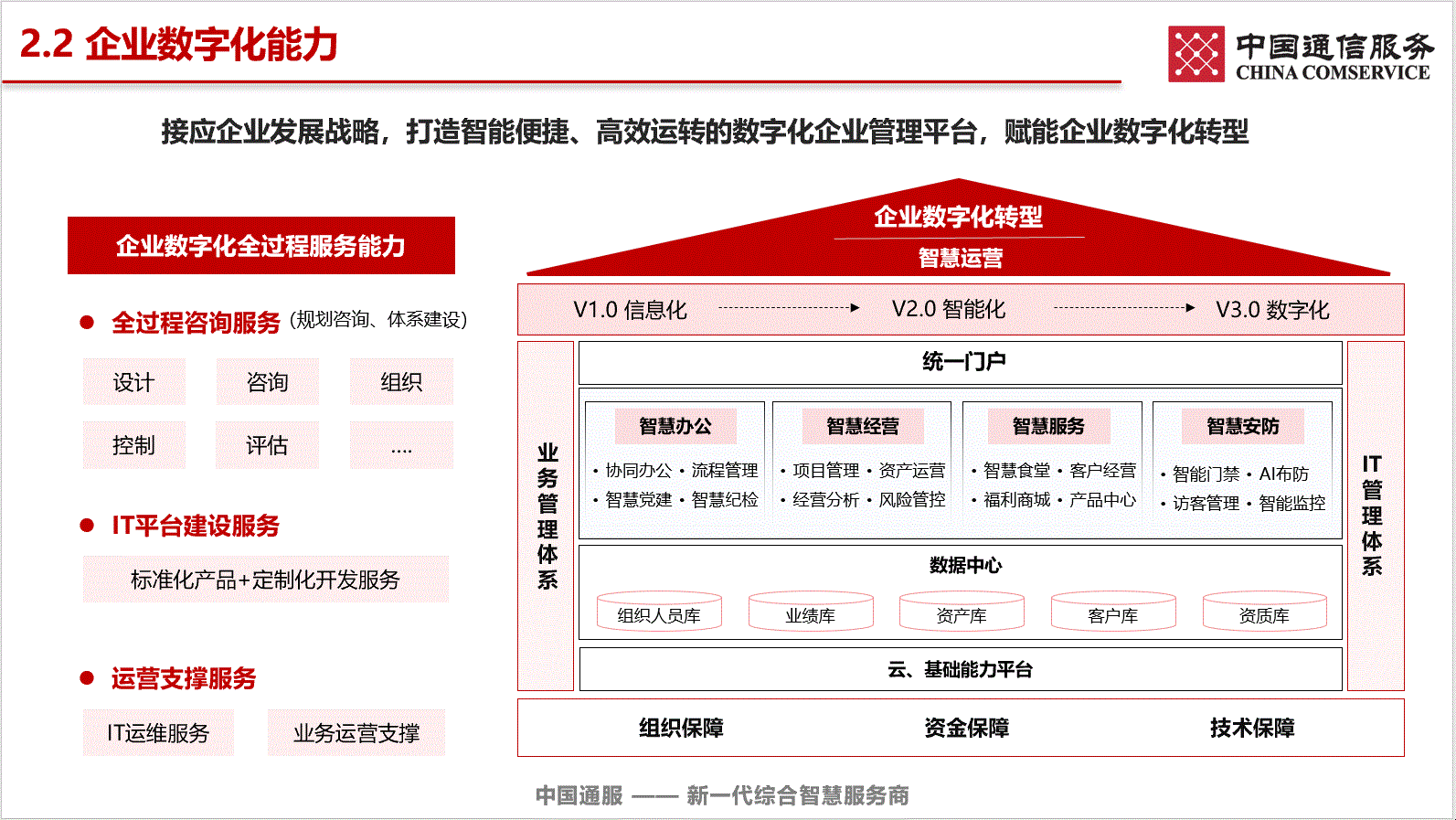Click the 智慧党建 item
This screenshot has width=1456, height=820.
[639, 499]
